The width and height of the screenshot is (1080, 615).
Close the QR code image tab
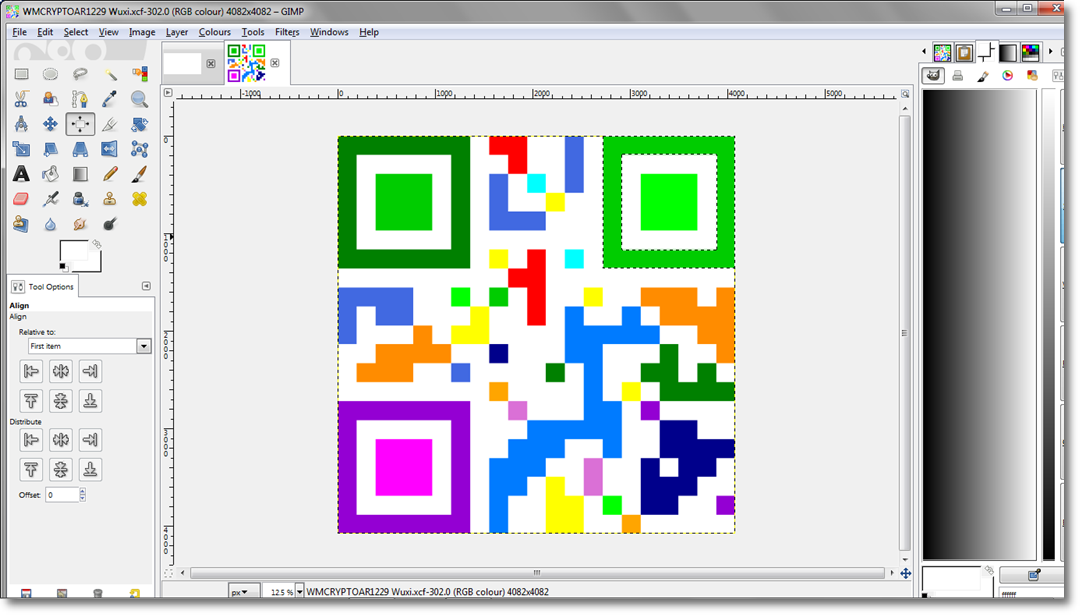click(275, 63)
